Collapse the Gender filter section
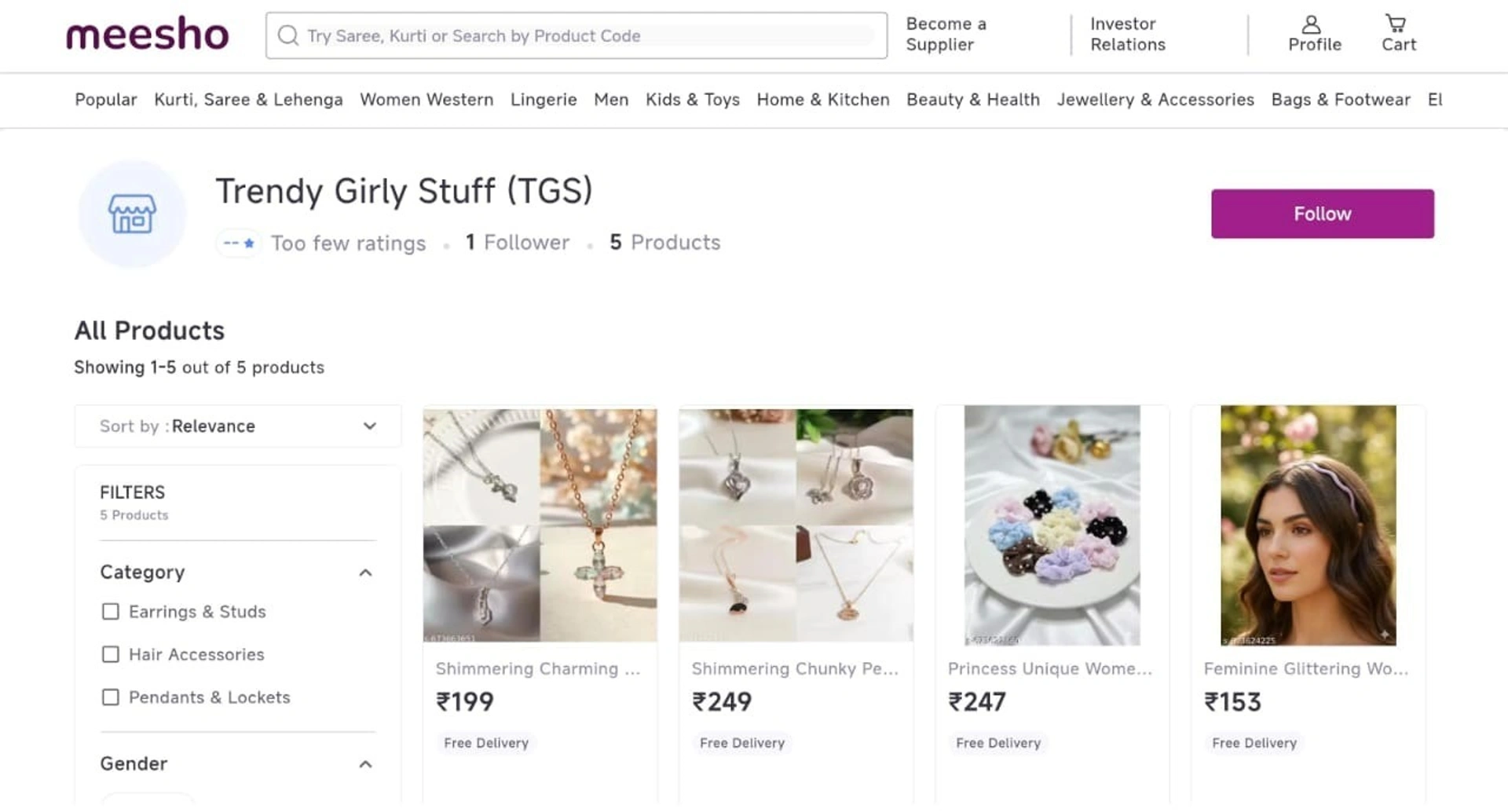Image resolution: width=1508 pixels, height=812 pixels. point(365,764)
